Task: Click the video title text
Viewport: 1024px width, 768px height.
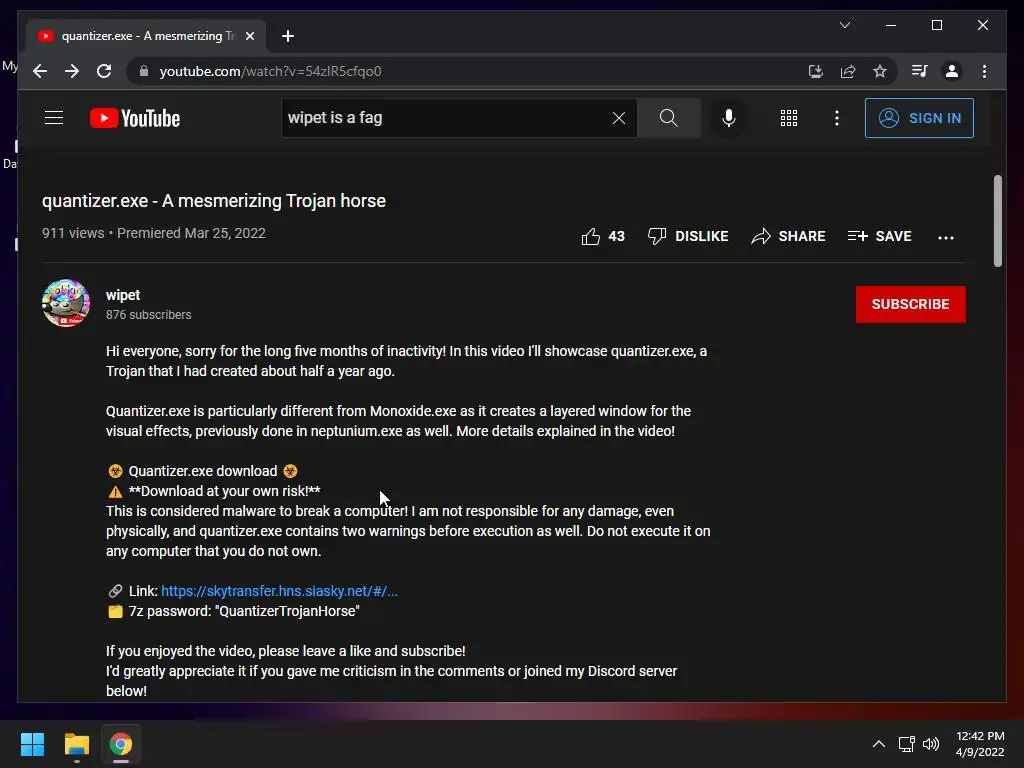Action: (x=214, y=201)
